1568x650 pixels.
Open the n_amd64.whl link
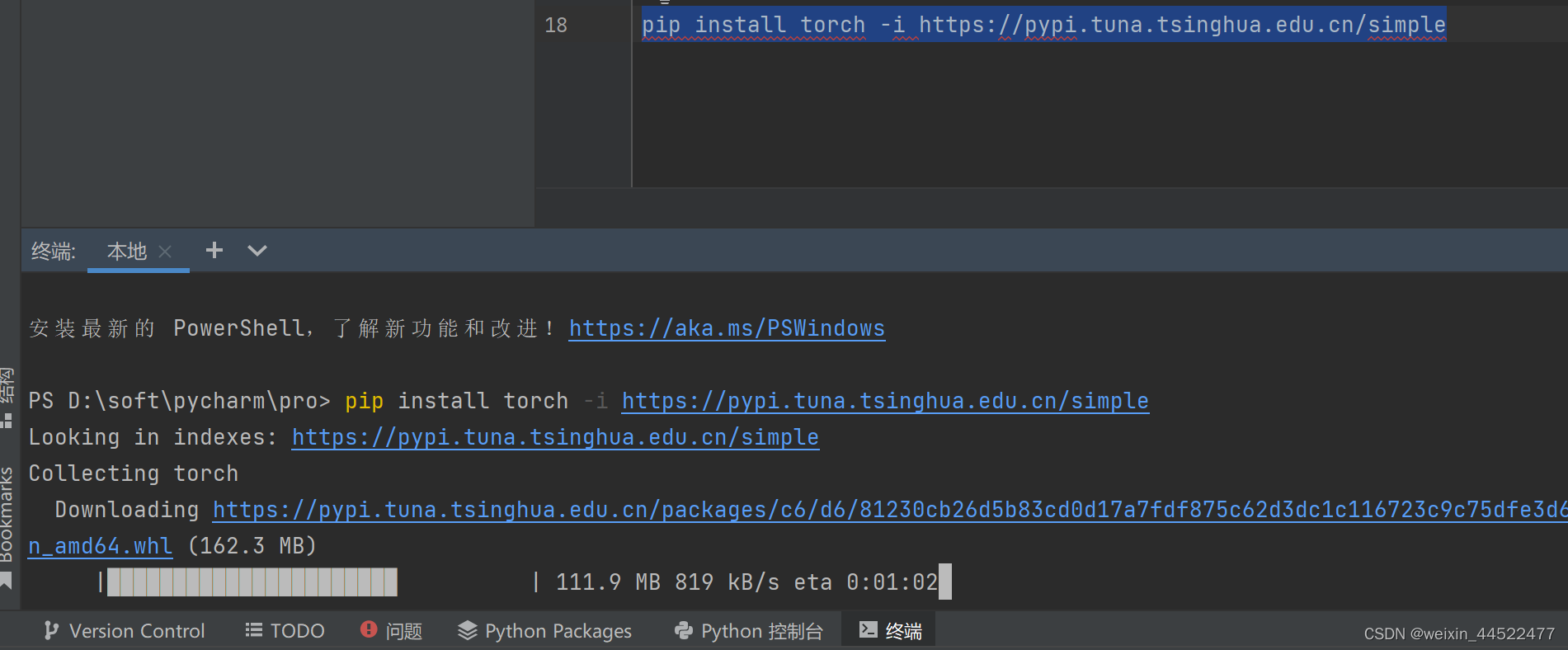point(101,546)
